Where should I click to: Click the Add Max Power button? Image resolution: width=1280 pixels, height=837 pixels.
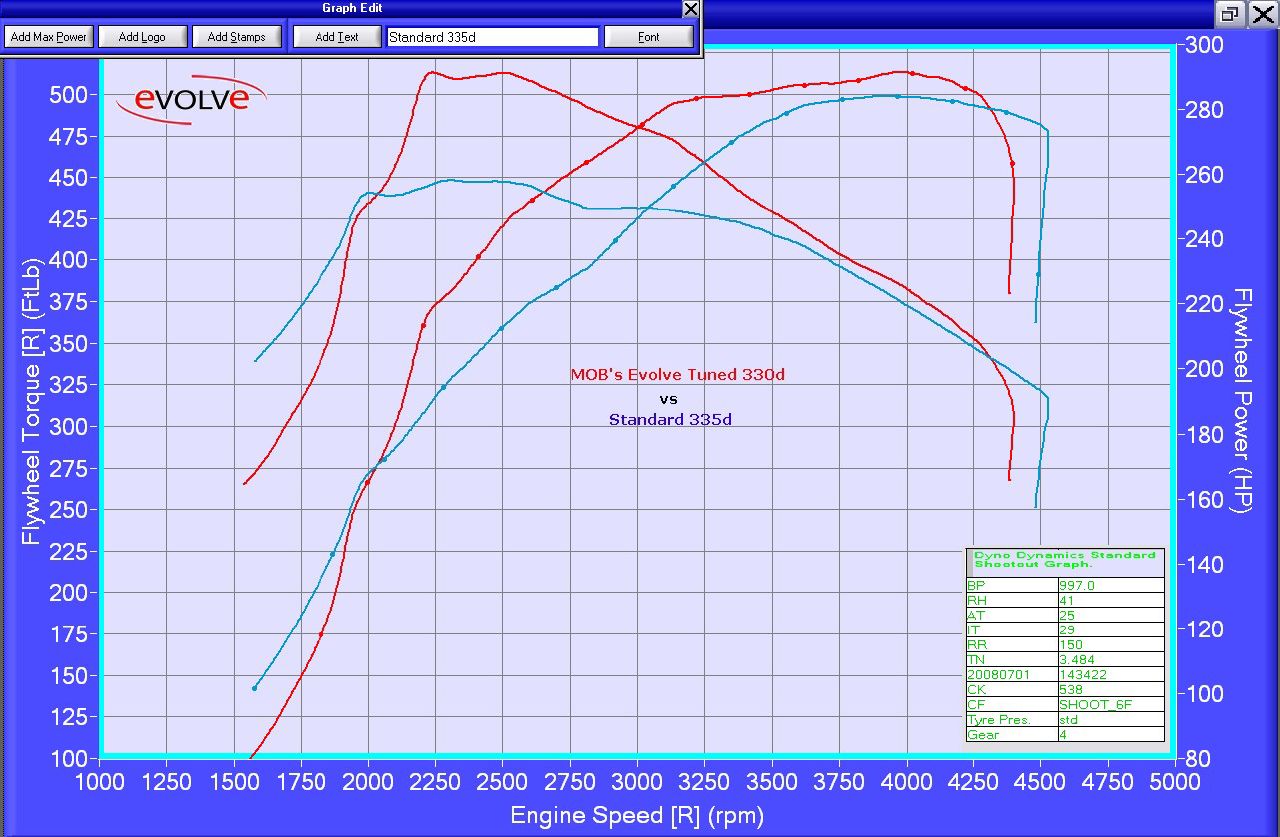point(48,37)
